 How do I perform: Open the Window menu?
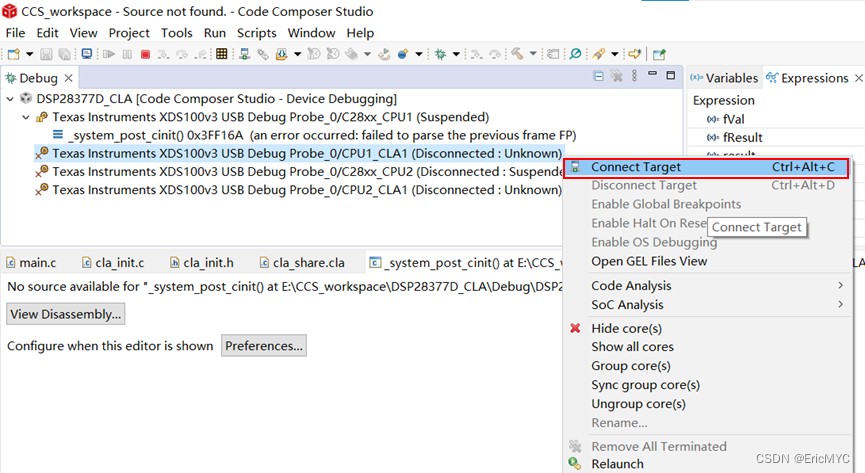click(x=311, y=33)
